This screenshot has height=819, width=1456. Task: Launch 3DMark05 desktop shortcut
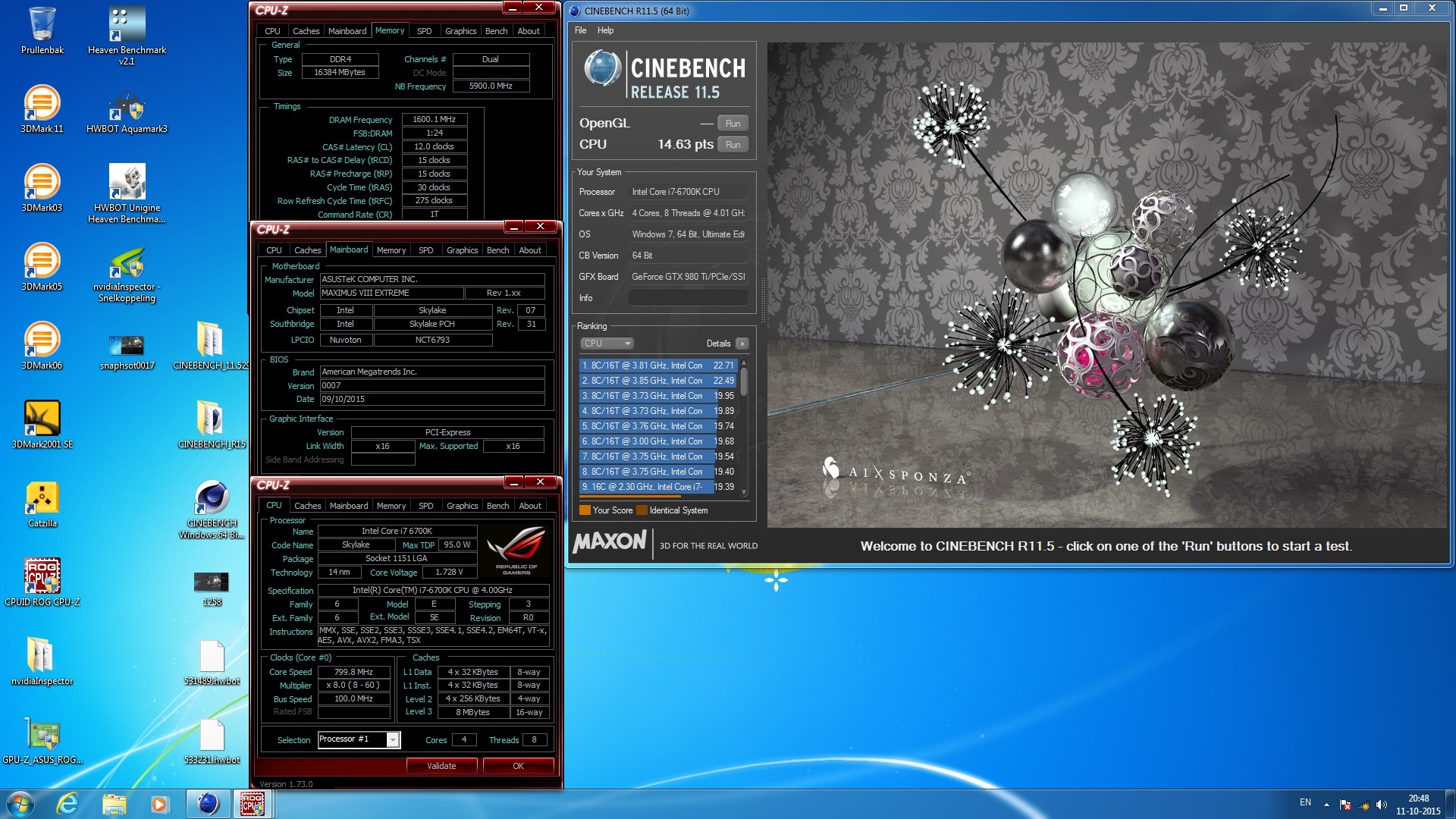click(x=42, y=267)
